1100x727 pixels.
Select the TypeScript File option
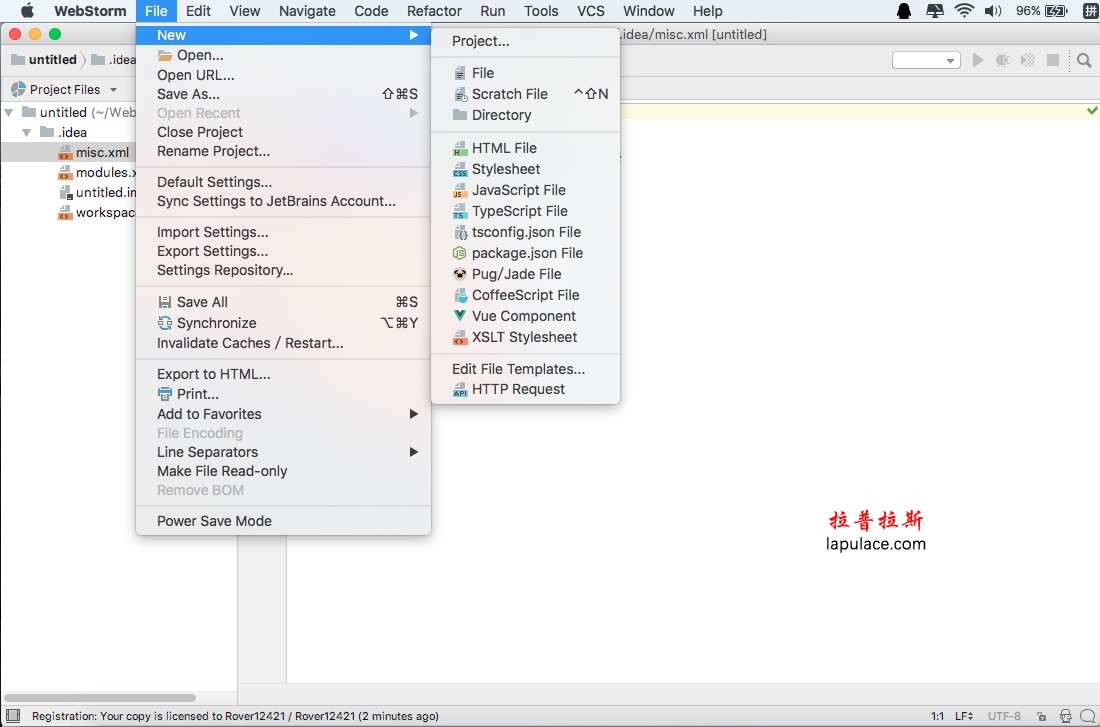tap(525, 211)
